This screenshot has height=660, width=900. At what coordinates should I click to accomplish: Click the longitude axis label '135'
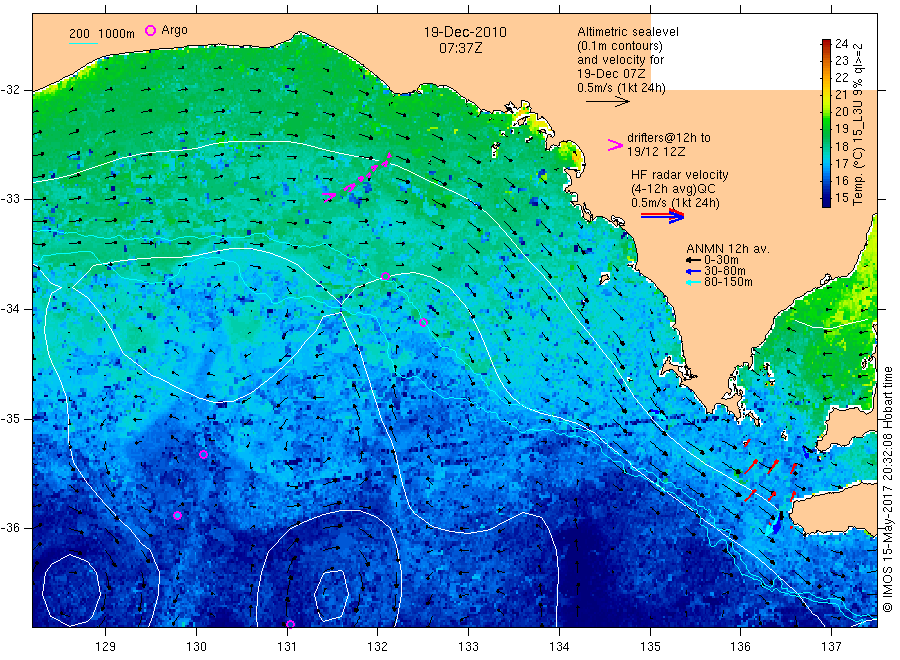[650, 647]
